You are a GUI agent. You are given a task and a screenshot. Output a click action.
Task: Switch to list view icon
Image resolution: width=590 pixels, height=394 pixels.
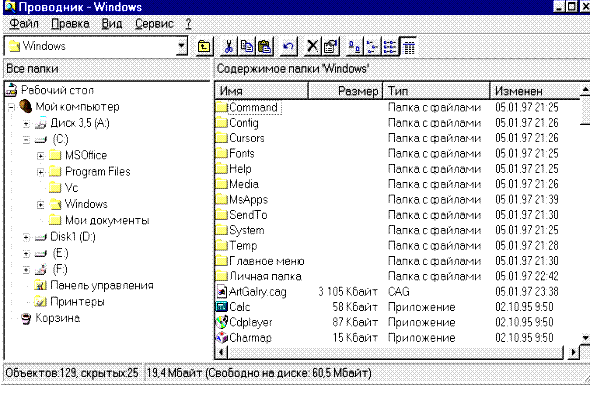coord(390,47)
